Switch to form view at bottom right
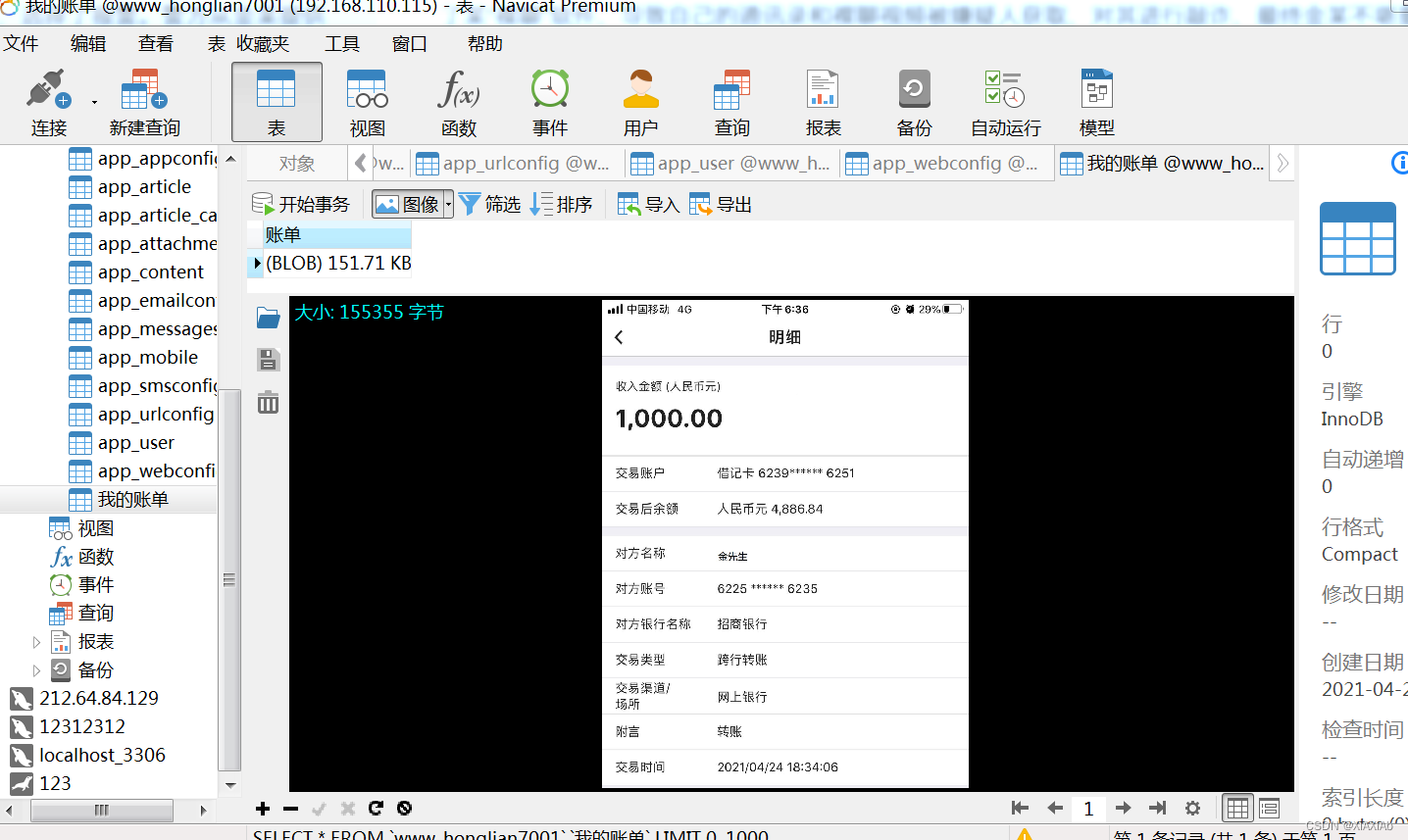1408x840 pixels. 1270,809
